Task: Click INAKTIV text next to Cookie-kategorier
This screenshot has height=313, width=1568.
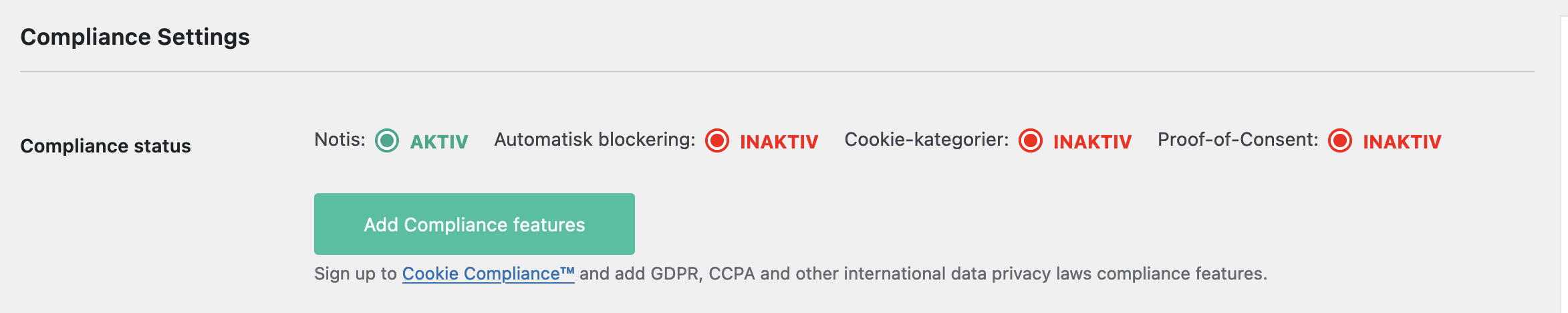Action: [x=1092, y=142]
